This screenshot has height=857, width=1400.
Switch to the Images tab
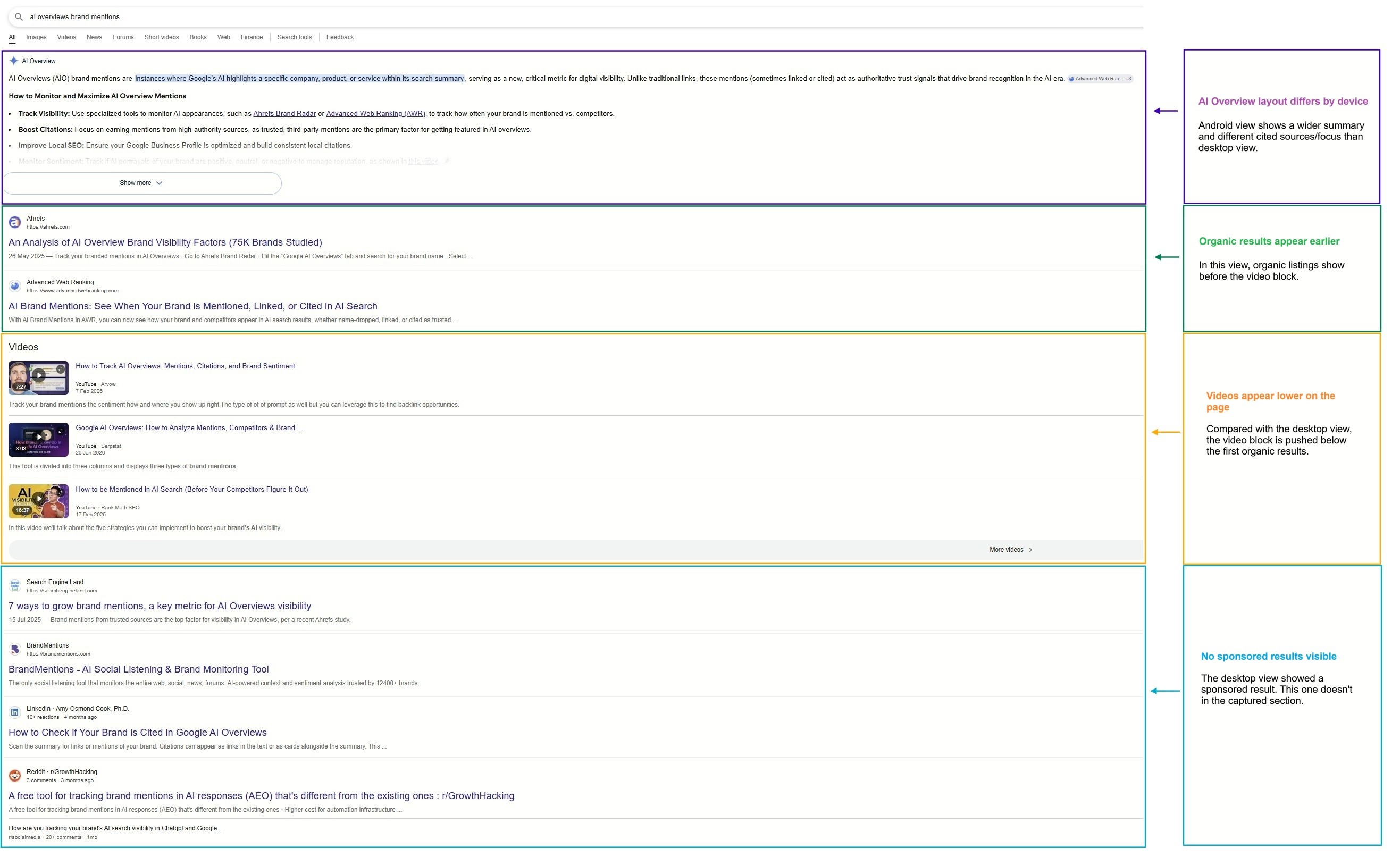click(36, 38)
